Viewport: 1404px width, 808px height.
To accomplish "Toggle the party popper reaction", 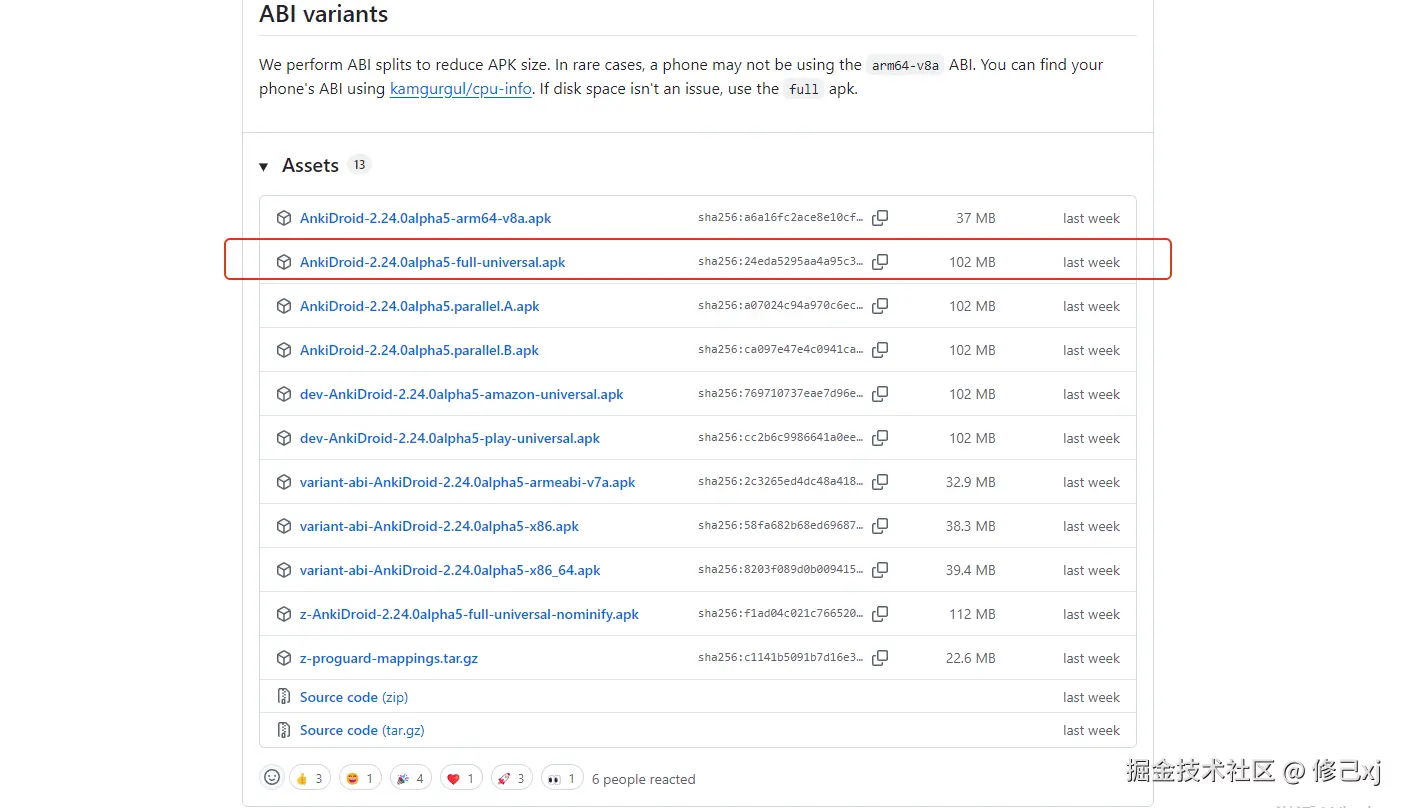I will coord(409,778).
